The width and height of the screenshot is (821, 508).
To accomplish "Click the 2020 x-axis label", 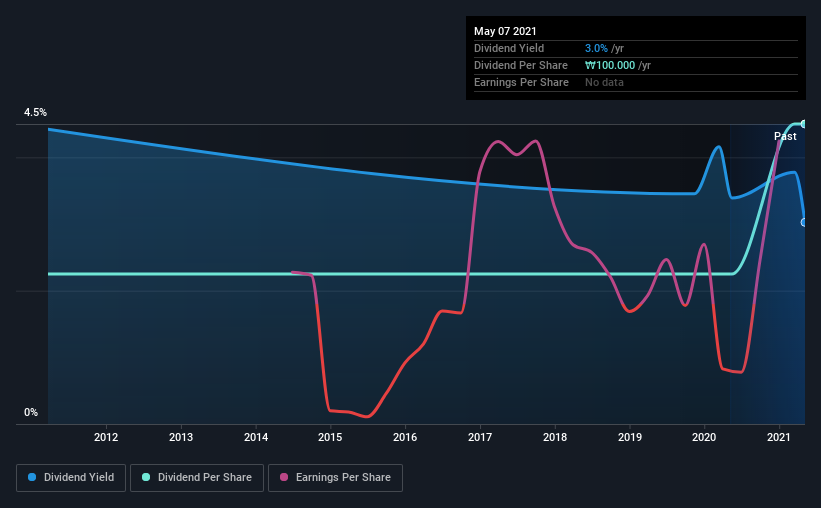I will coord(704,437).
